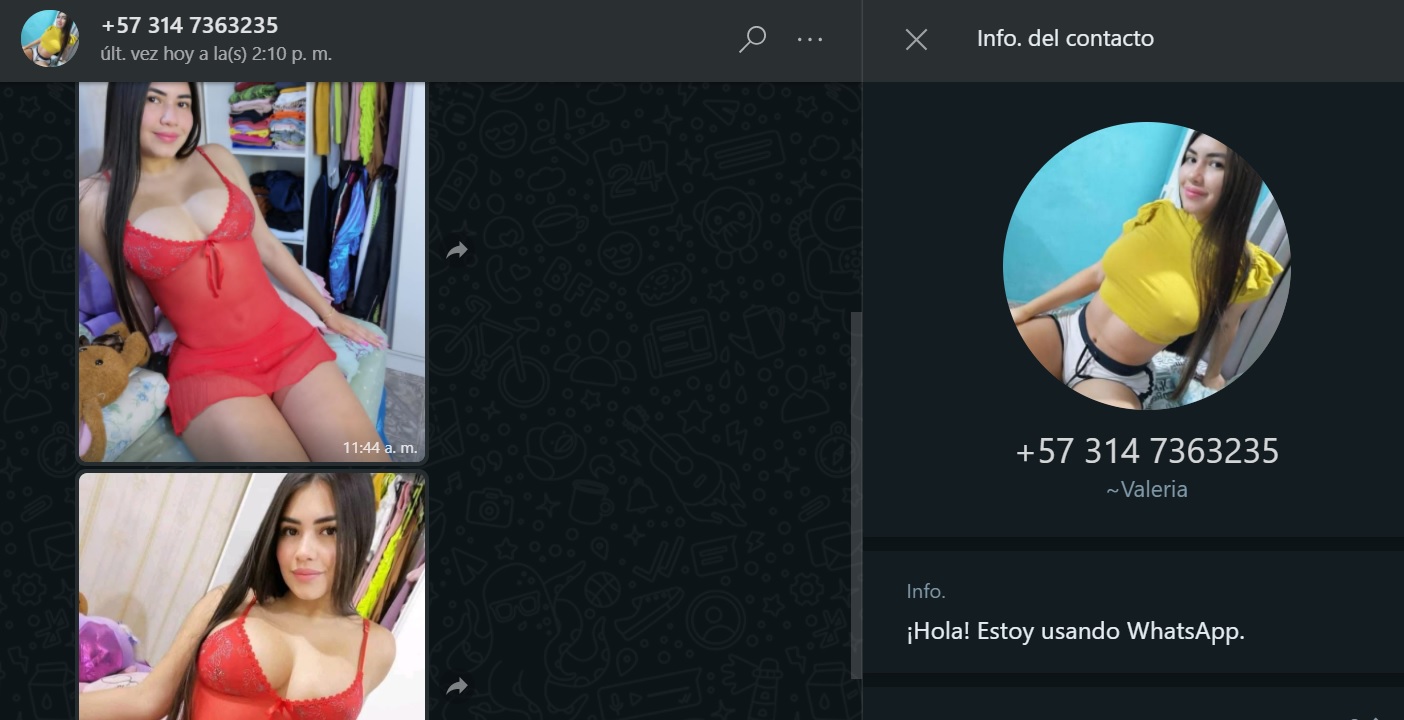Click the Info. del contacto panel title

[1065, 39]
